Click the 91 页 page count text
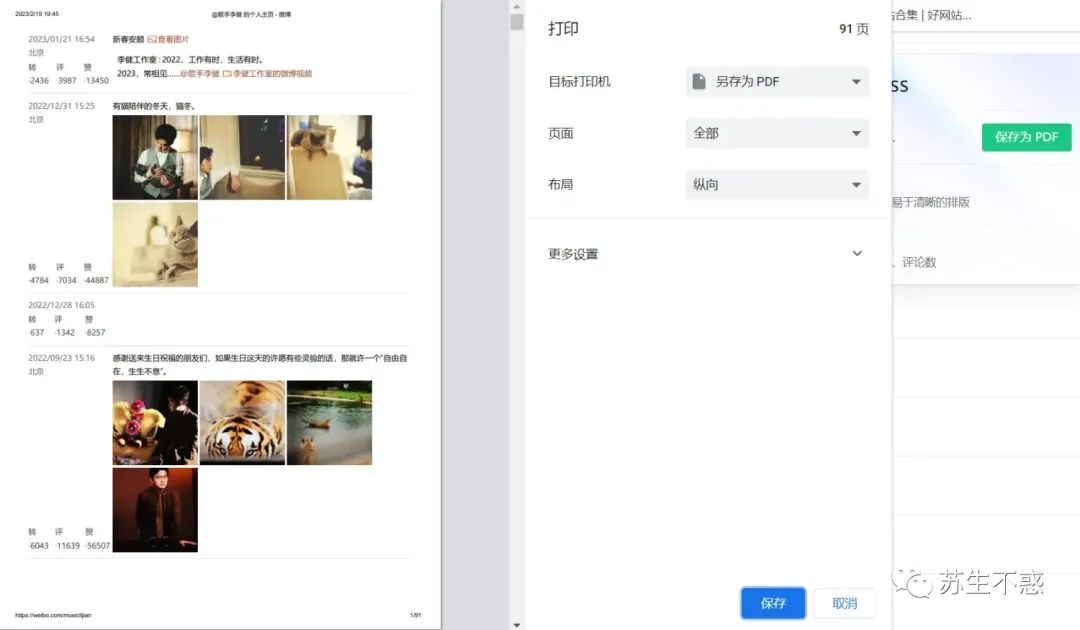This screenshot has height=630, width=1080. 854,29
